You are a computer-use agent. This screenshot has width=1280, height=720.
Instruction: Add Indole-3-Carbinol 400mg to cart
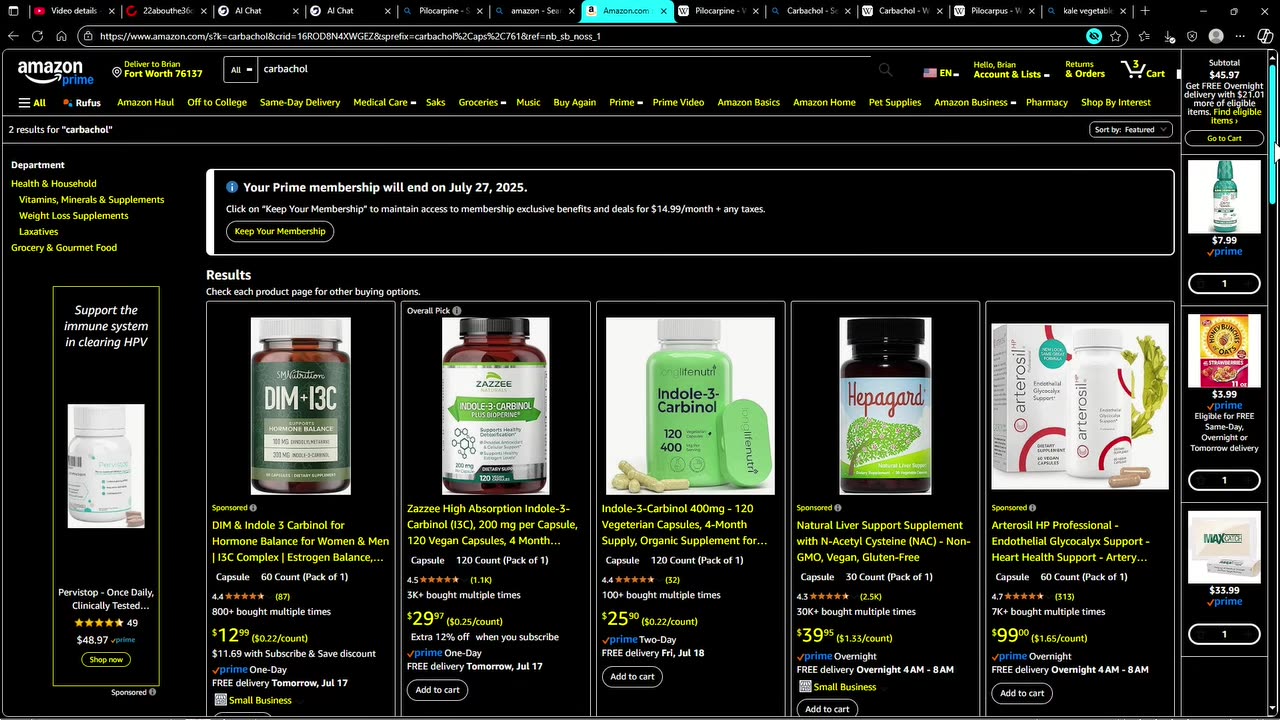coord(632,676)
